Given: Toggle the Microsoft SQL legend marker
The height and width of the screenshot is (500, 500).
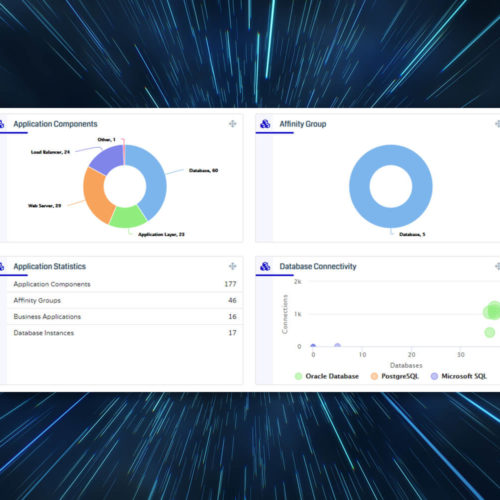Looking at the screenshot, I should [434, 376].
